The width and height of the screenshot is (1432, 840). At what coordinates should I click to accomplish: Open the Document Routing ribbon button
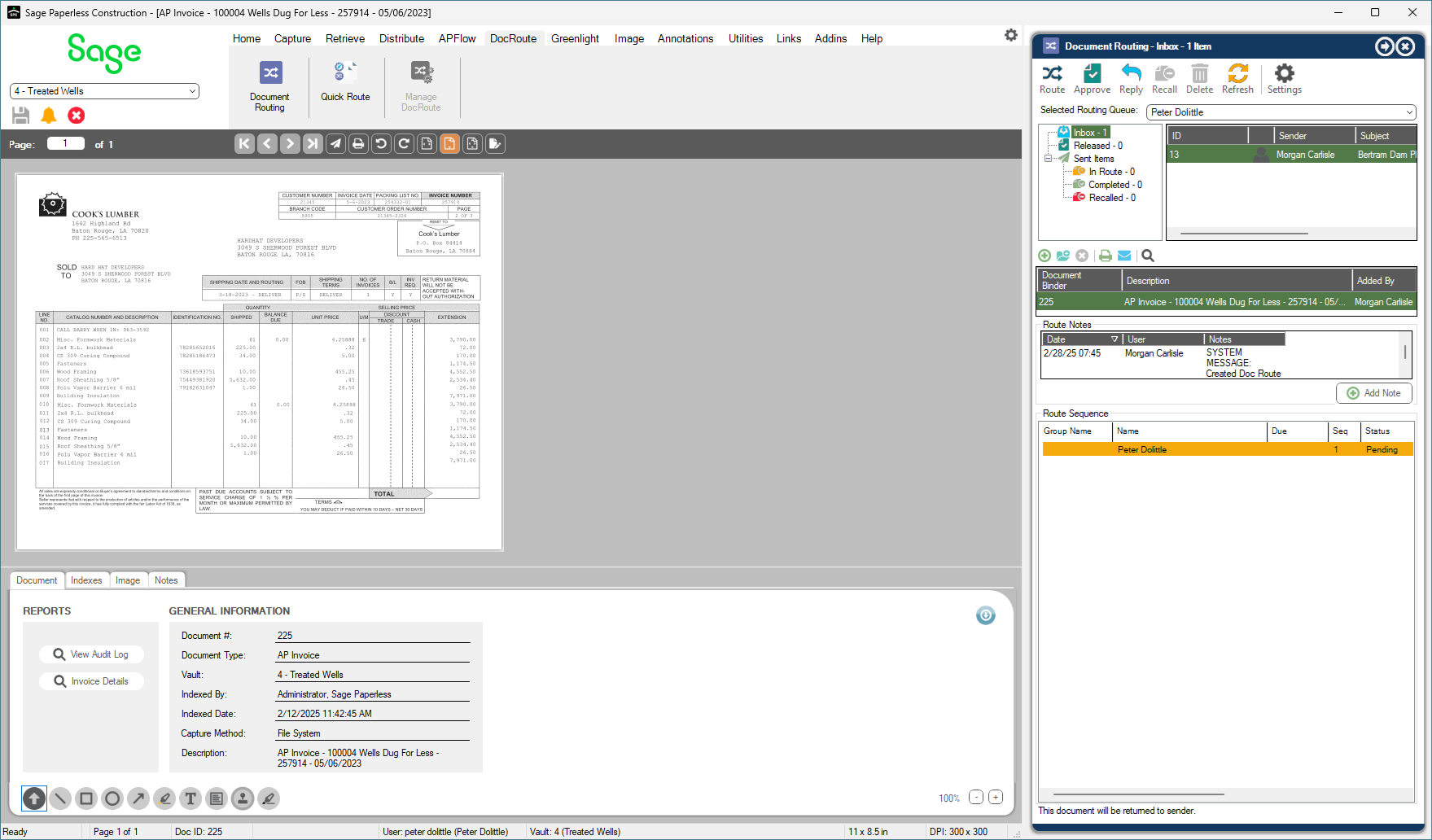[270, 87]
